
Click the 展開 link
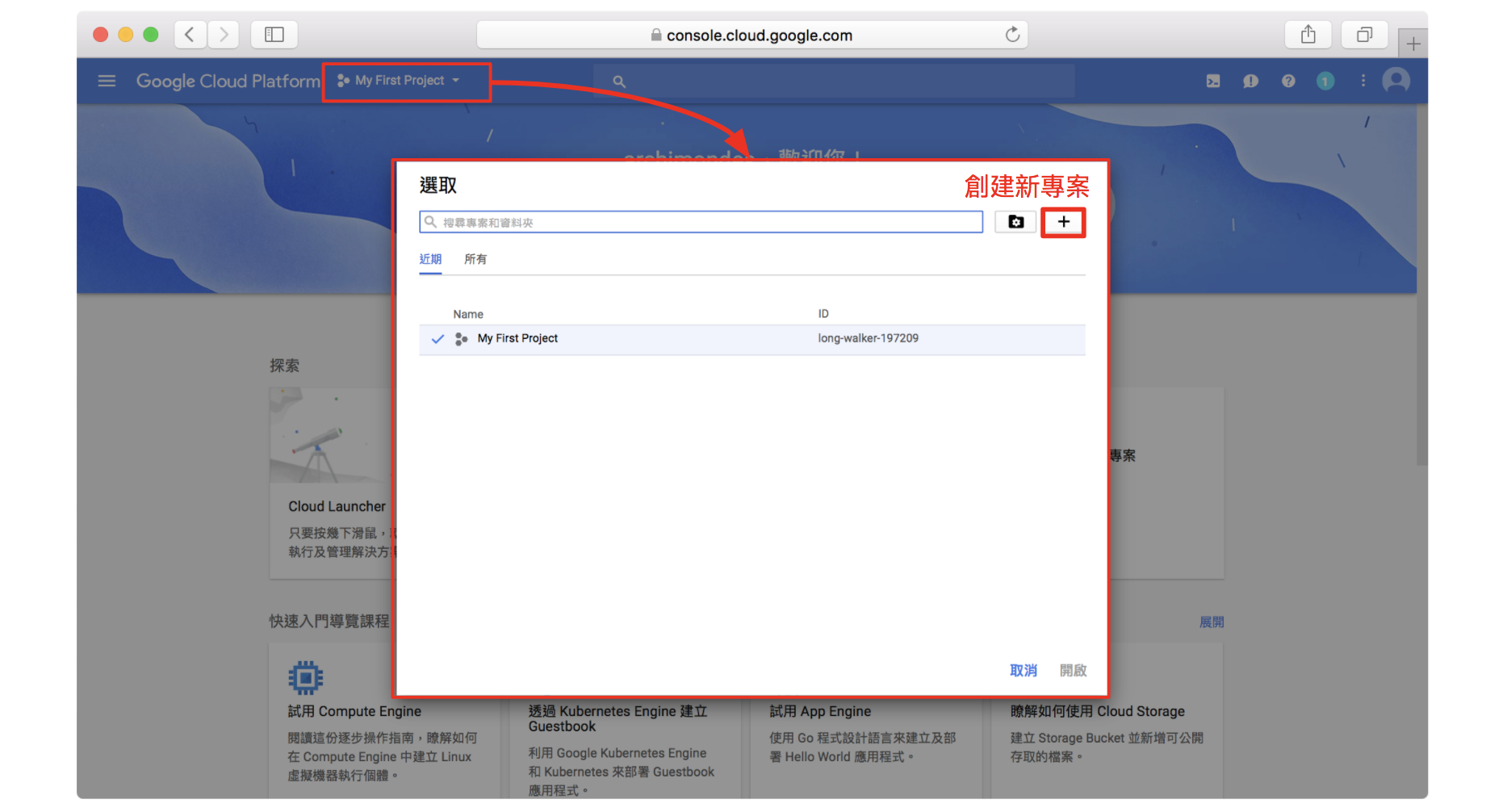pyautogui.click(x=1212, y=622)
